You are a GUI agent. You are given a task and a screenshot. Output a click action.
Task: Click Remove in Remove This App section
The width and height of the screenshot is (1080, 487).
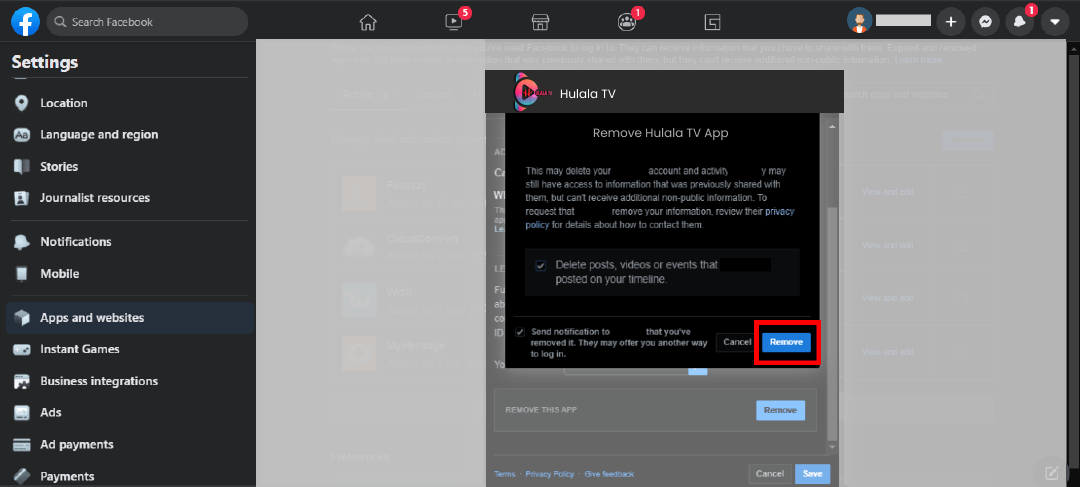[x=780, y=411]
